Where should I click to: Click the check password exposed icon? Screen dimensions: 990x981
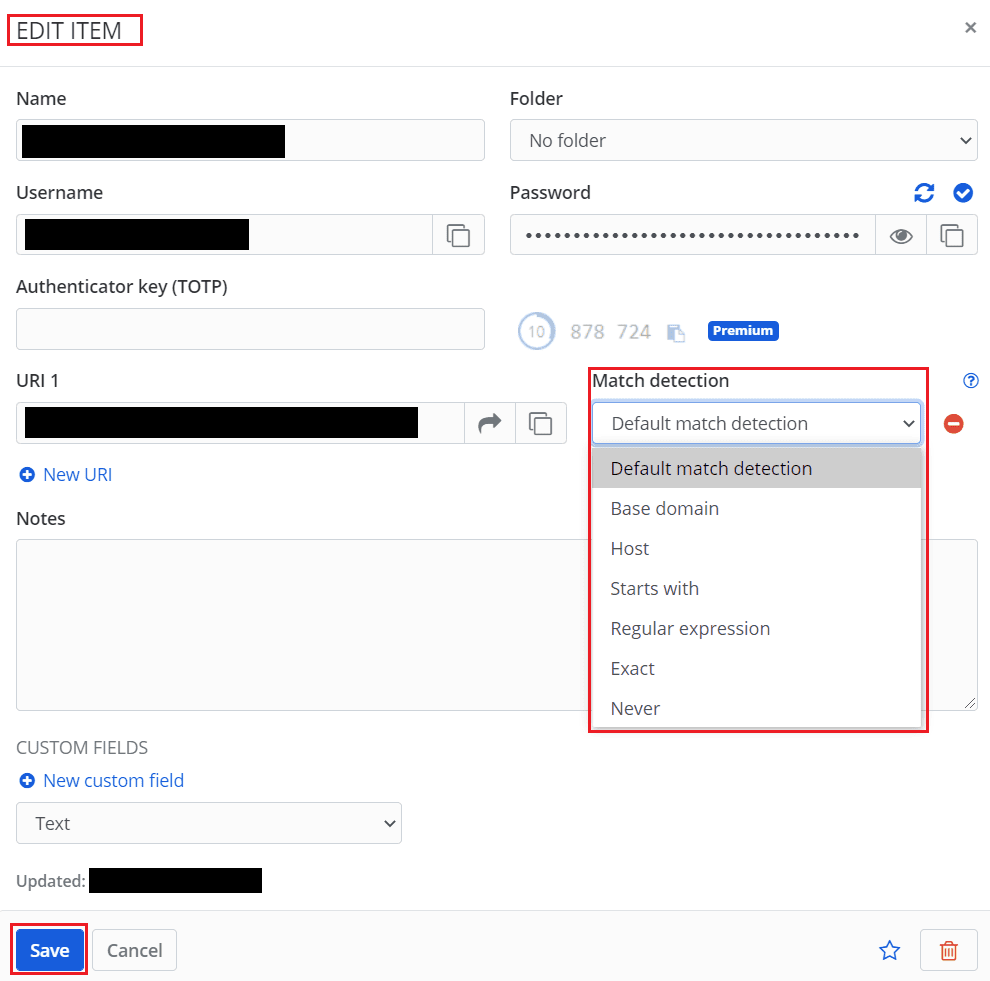(x=963, y=193)
